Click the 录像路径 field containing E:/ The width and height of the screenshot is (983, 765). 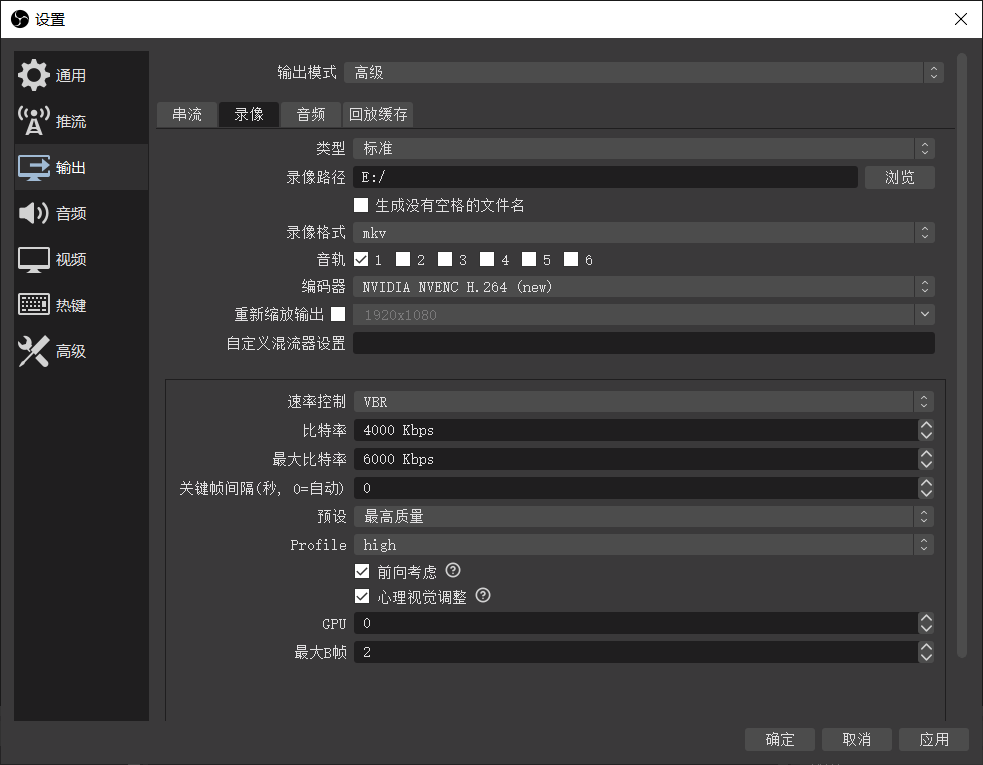point(605,177)
